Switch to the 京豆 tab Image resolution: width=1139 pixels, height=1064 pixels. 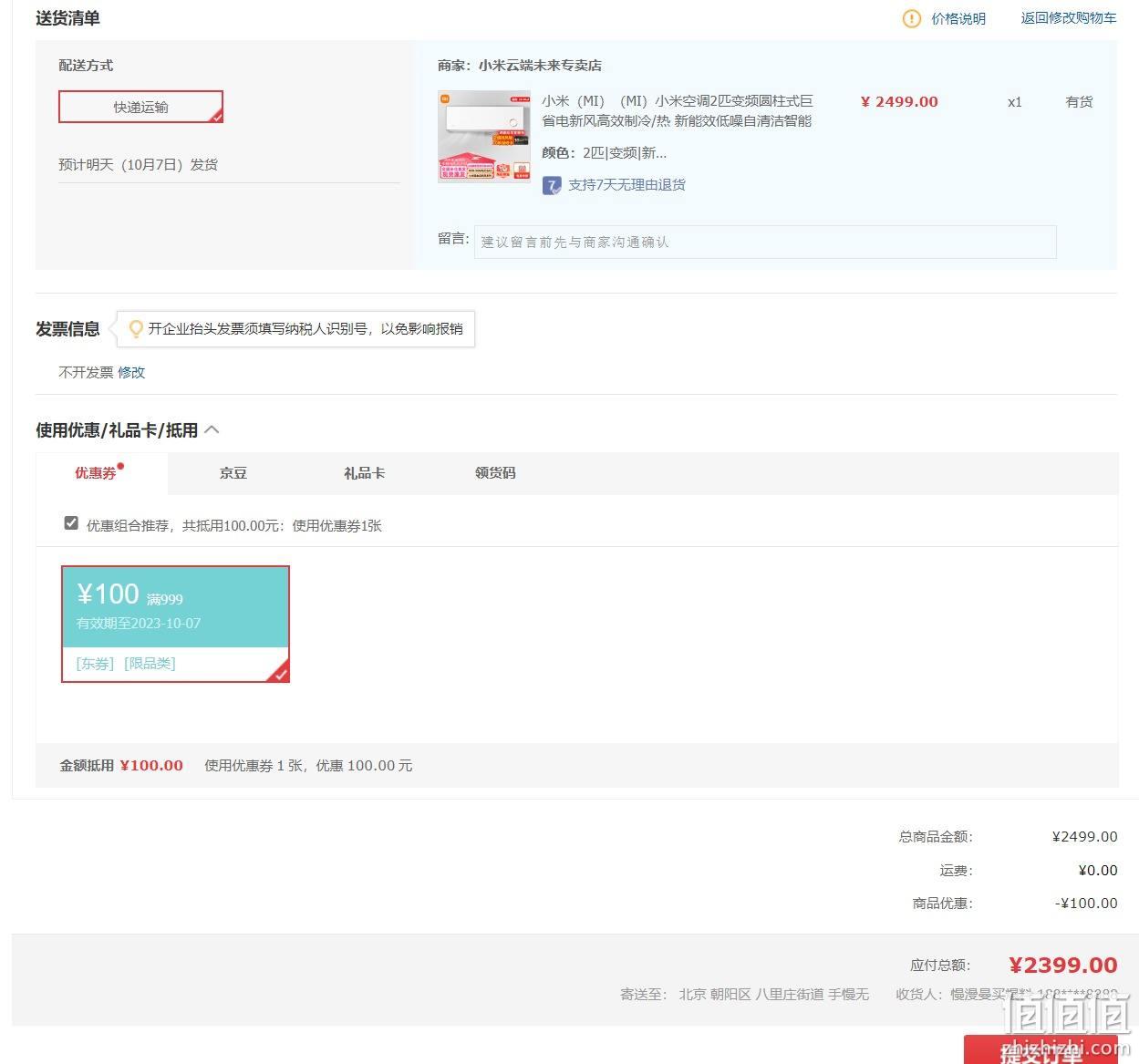coord(233,473)
